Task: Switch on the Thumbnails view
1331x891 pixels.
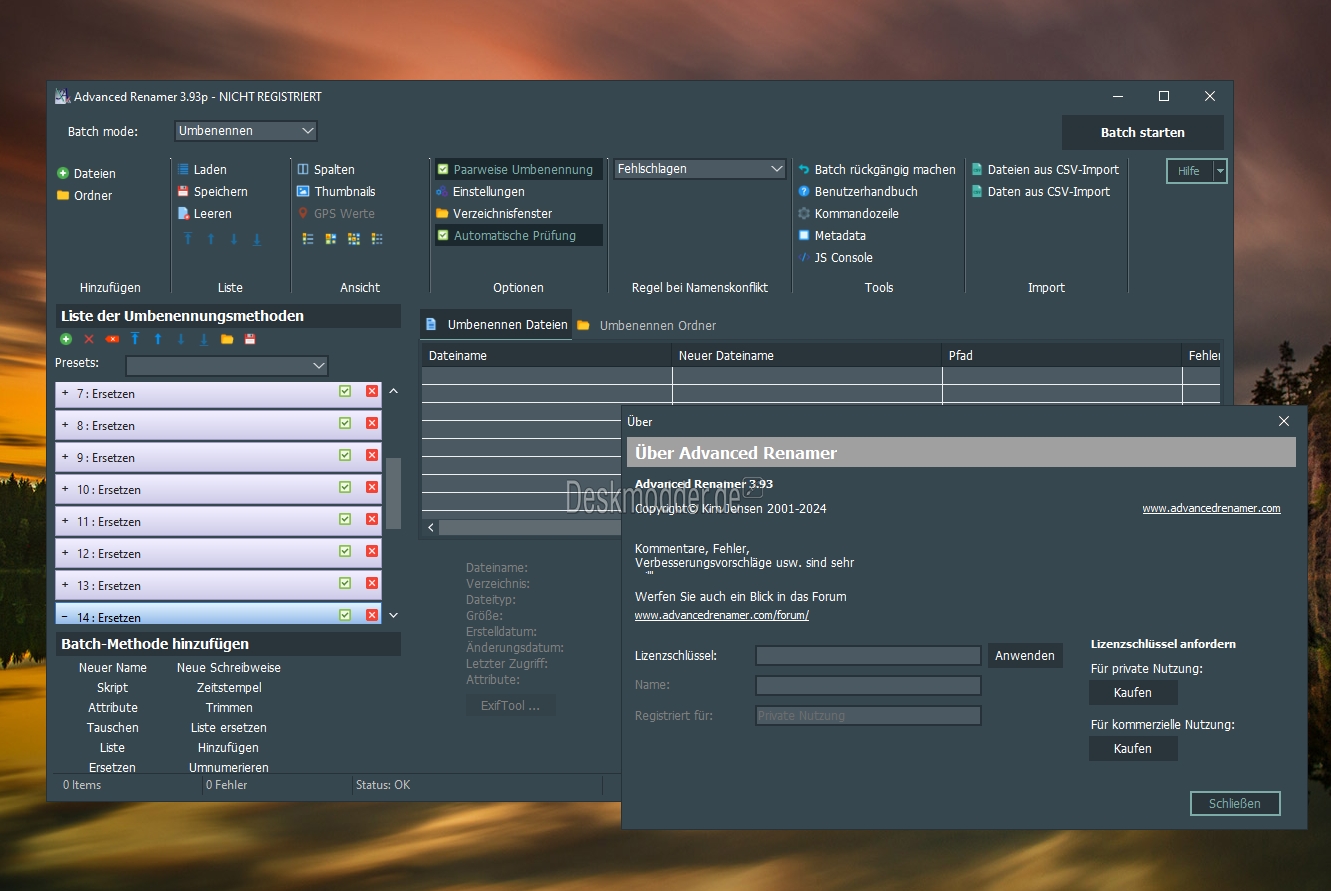Action: 303,191
